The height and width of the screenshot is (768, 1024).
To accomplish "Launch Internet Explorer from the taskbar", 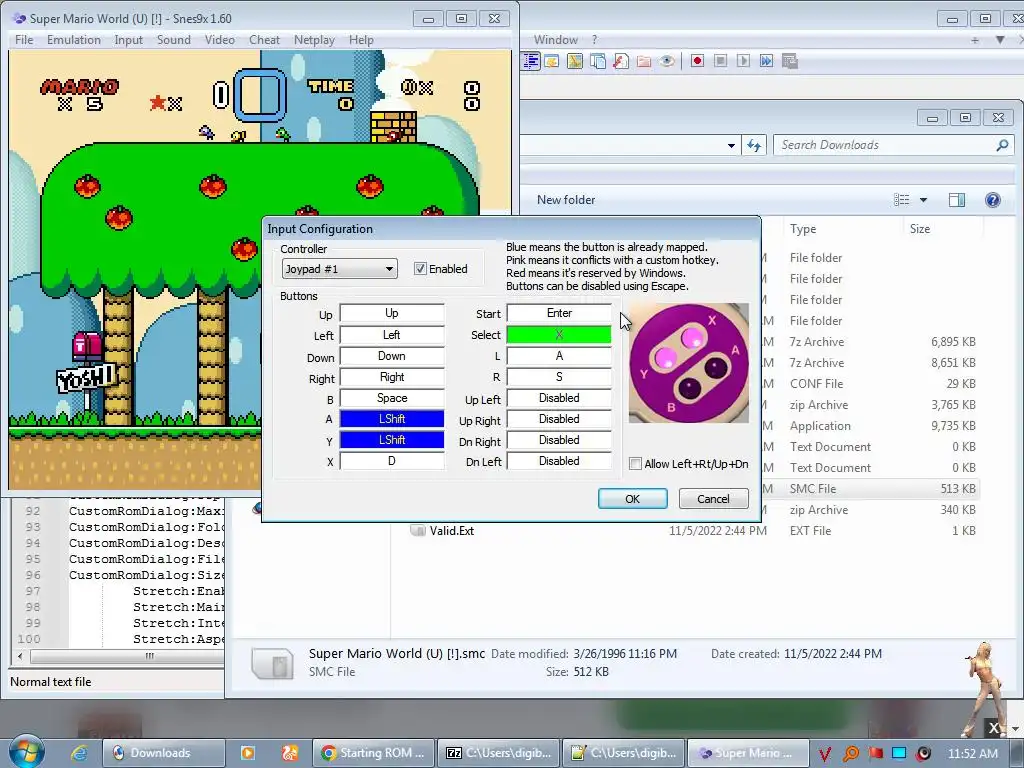I will pyautogui.click(x=79, y=753).
